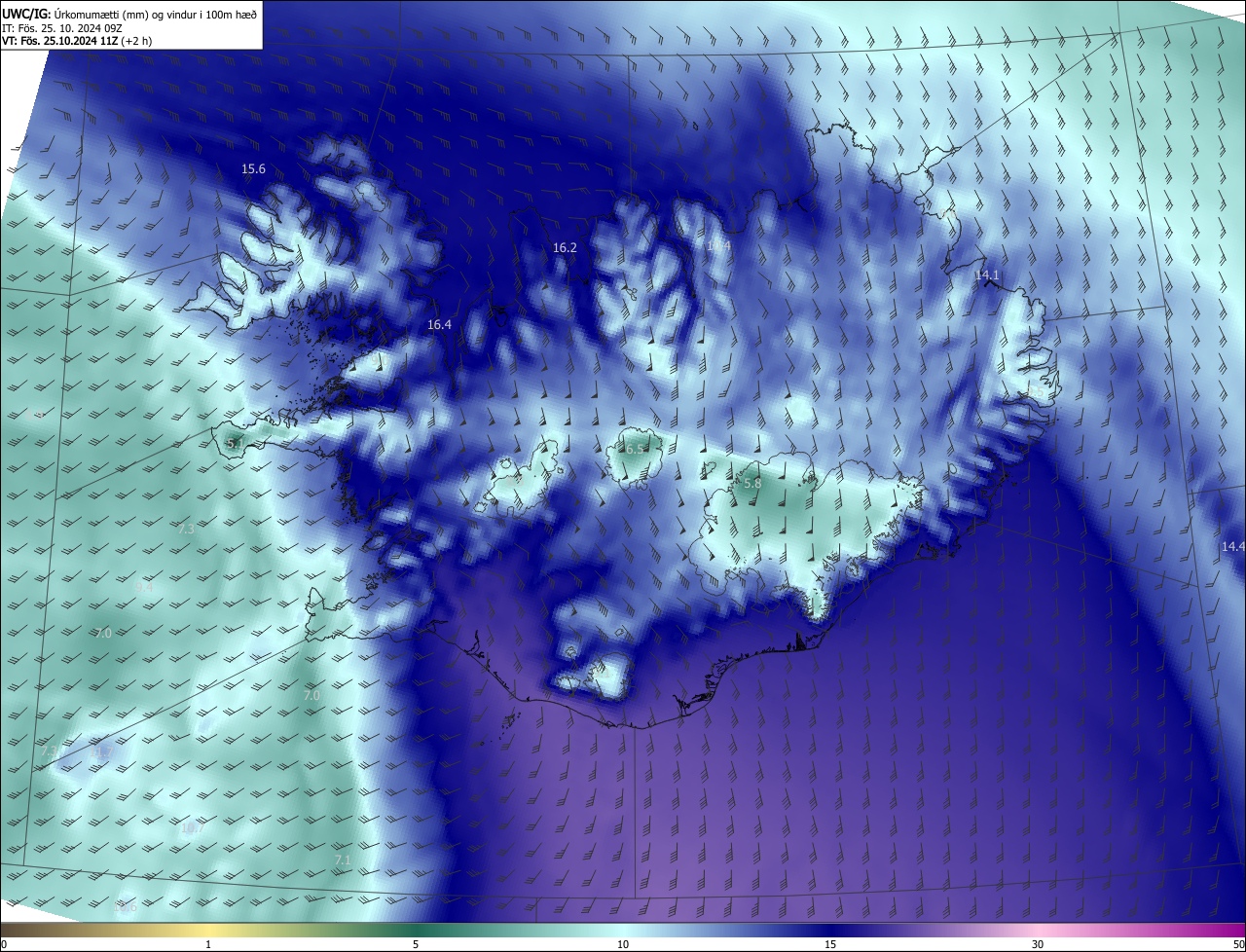Click the 1 tick on the color scale
Viewport: 1246px width, 952px height.
pyautogui.click(x=208, y=945)
